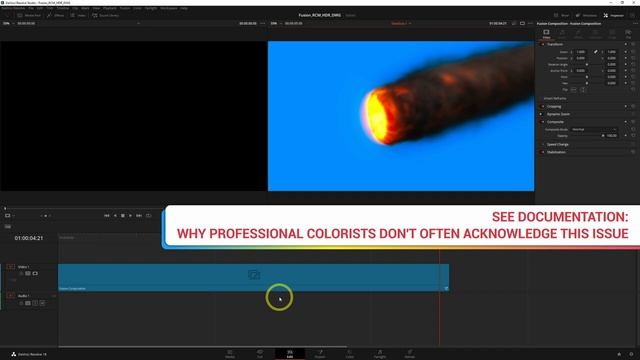This screenshot has height=360, width=640.
Task: Open source viewer zoom percentage dropdown
Action: [x=8, y=23]
